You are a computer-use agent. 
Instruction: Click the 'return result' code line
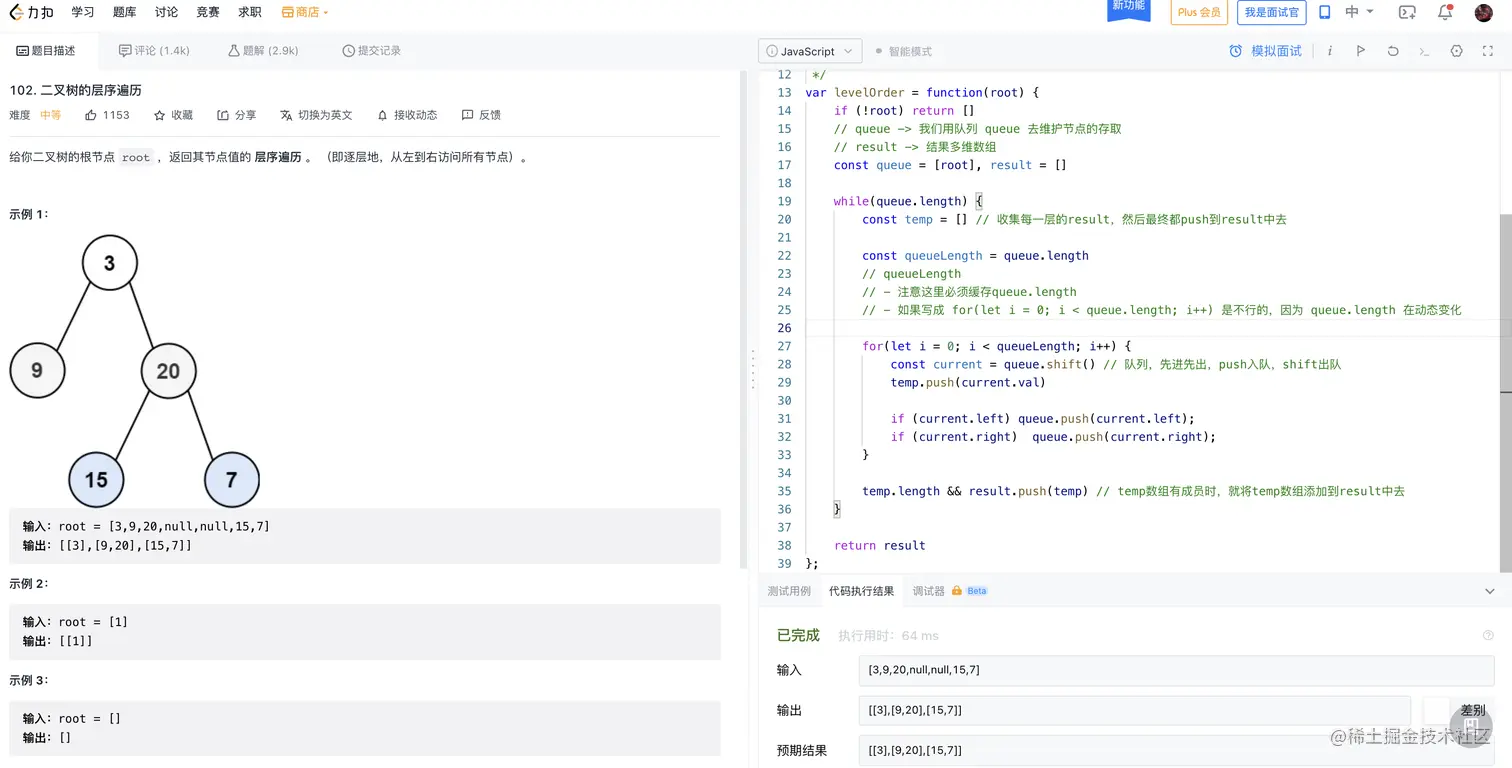pos(879,545)
